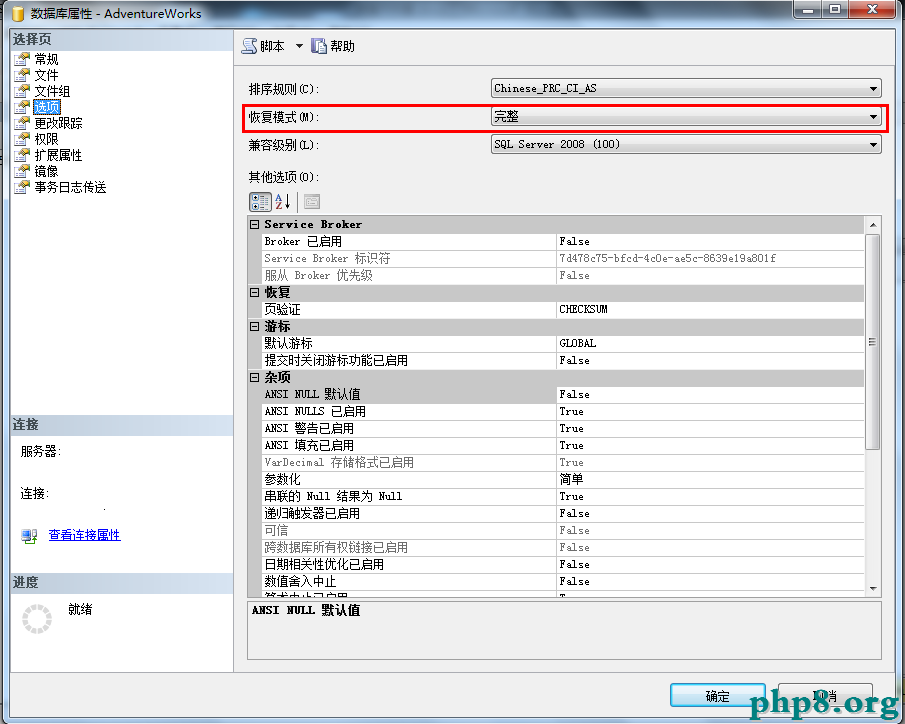Click the 权限 page icon
The image size is (905, 724).
22,139
